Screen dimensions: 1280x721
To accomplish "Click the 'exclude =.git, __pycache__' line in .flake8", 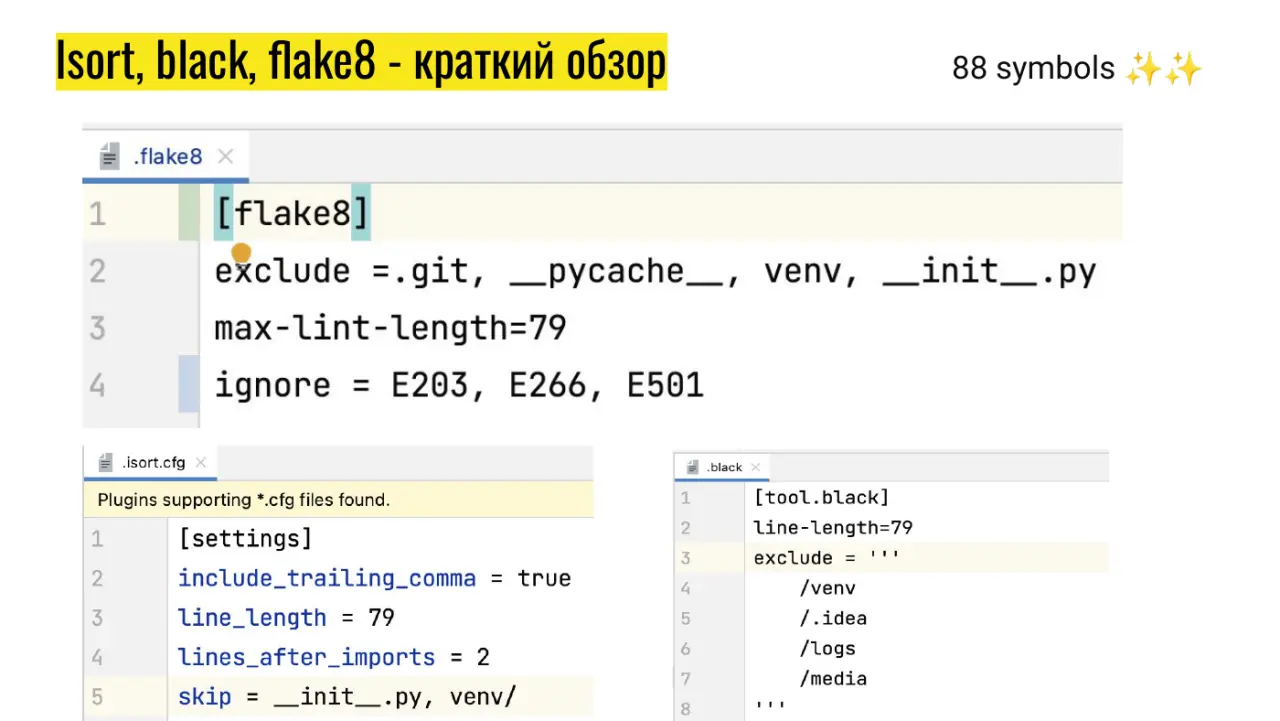I will (655, 271).
